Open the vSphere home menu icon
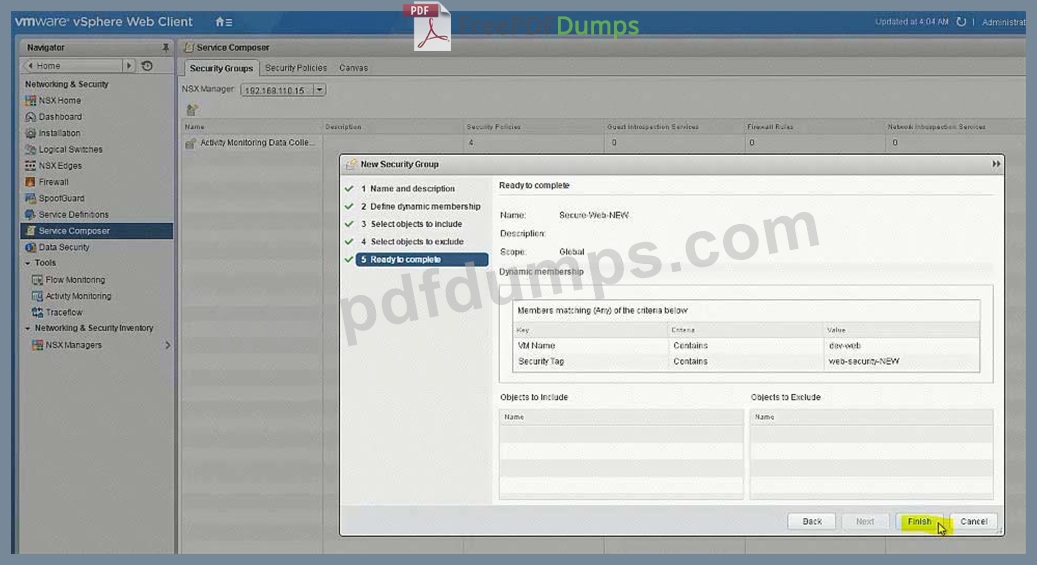 [224, 22]
